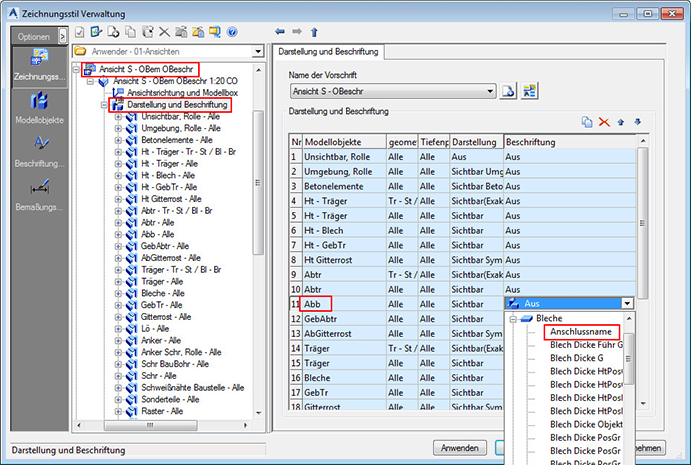Choose Blech Dicke Führ G list entry
Image resolution: width=691 pixels, height=465 pixels.
click(586, 345)
